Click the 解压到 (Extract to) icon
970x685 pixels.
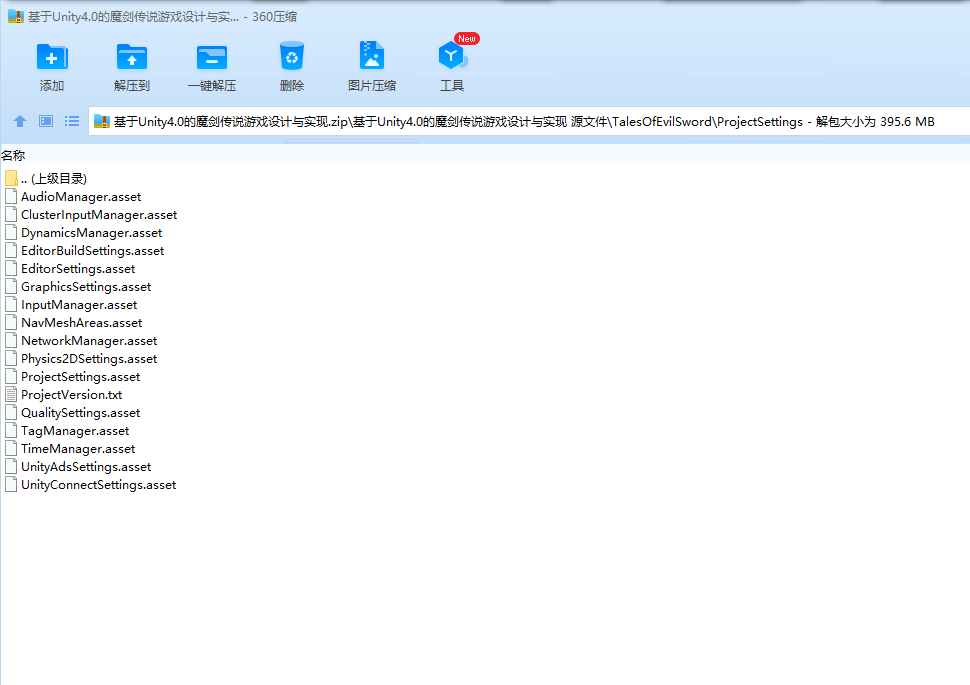pyautogui.click(x=132, y=58)
